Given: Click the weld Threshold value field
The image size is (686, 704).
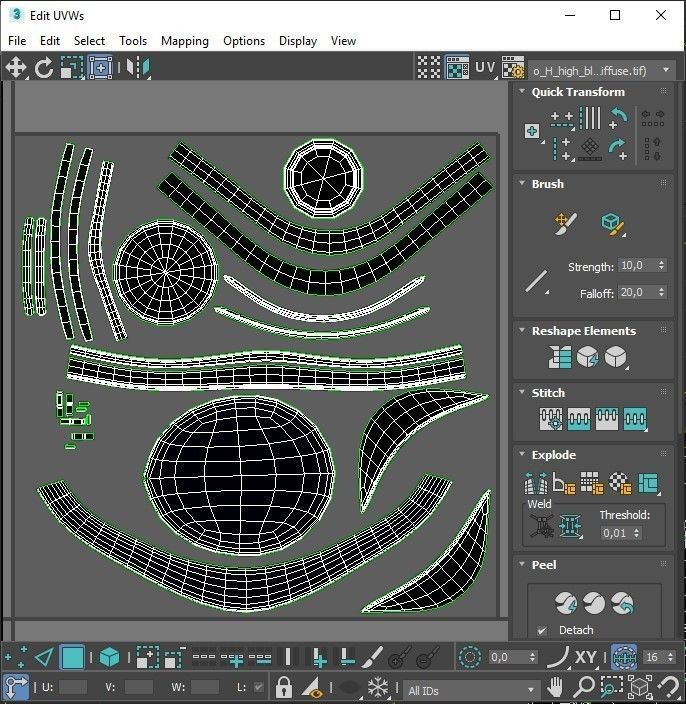Looking at the screenshot, I should pyautogui.click(x=616, y=533).
